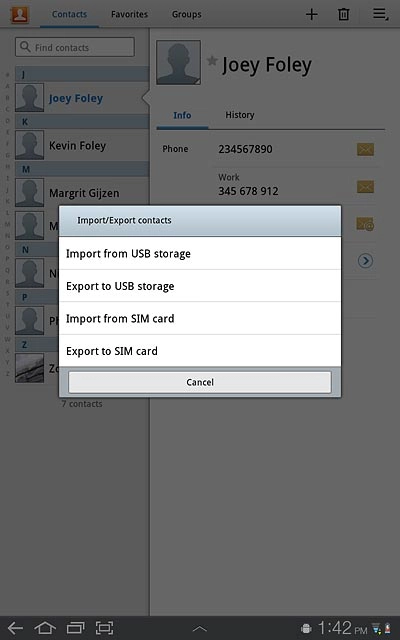This screenshot has width=400, height=640.
Task: Choose Import from SIM card
Action: point(200,318)
